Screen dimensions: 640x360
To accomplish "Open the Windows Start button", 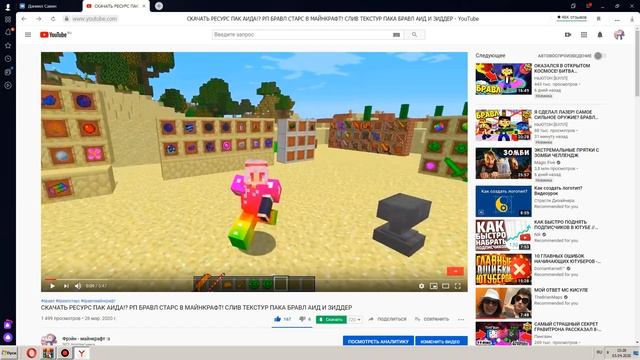I will tap(9, 353).
